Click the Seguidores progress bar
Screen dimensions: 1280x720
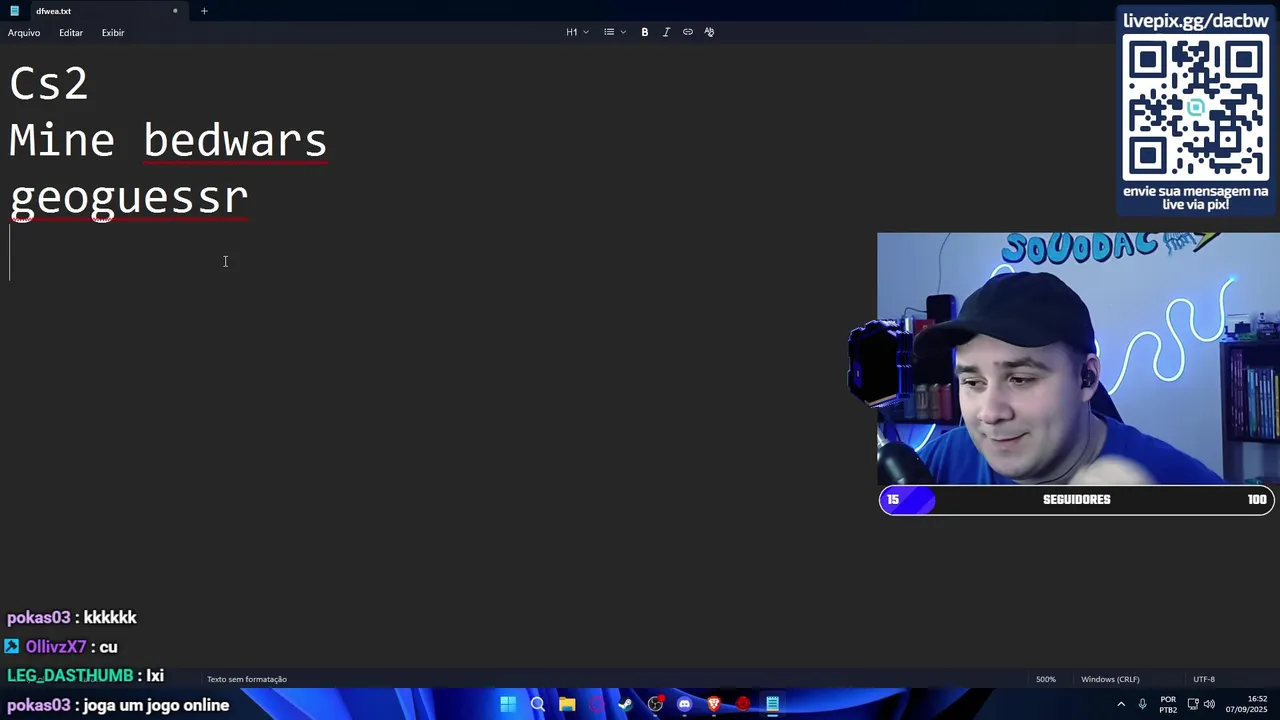1077,499
